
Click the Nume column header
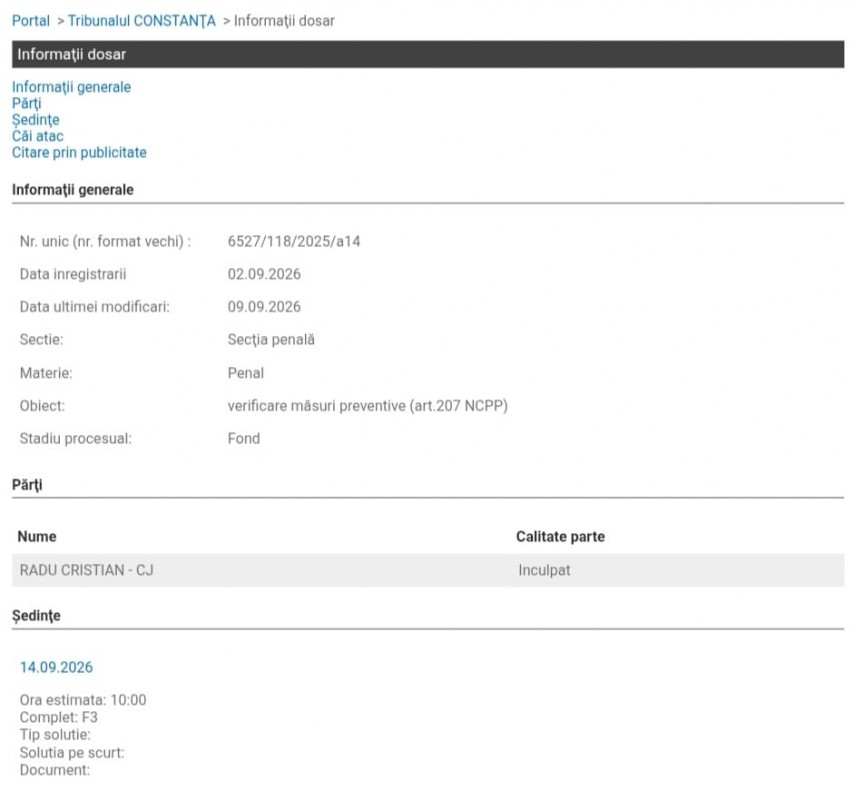[37, 536]
